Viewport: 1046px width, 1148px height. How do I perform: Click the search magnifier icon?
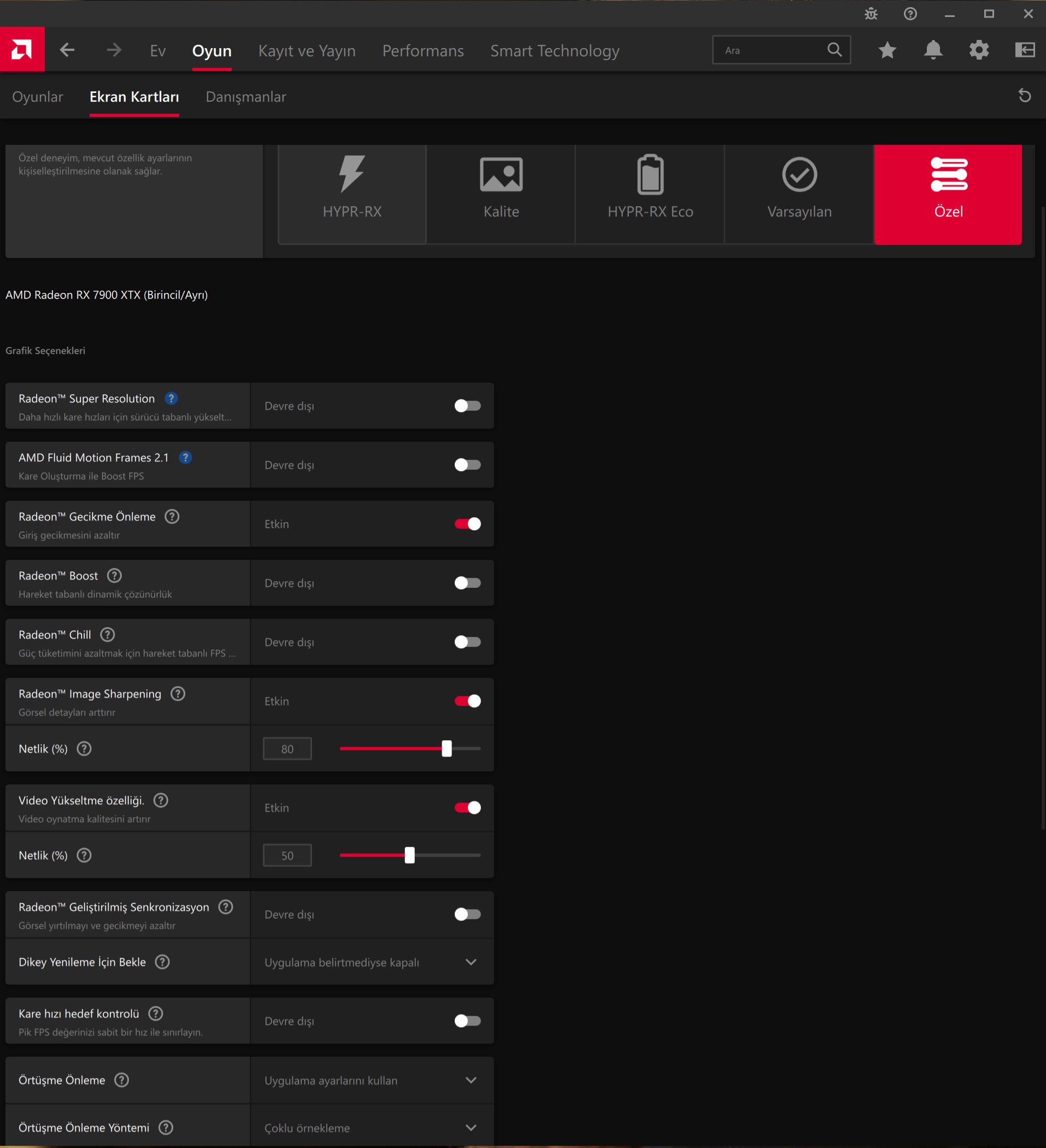pyautogui.click(x=834, y=50)
